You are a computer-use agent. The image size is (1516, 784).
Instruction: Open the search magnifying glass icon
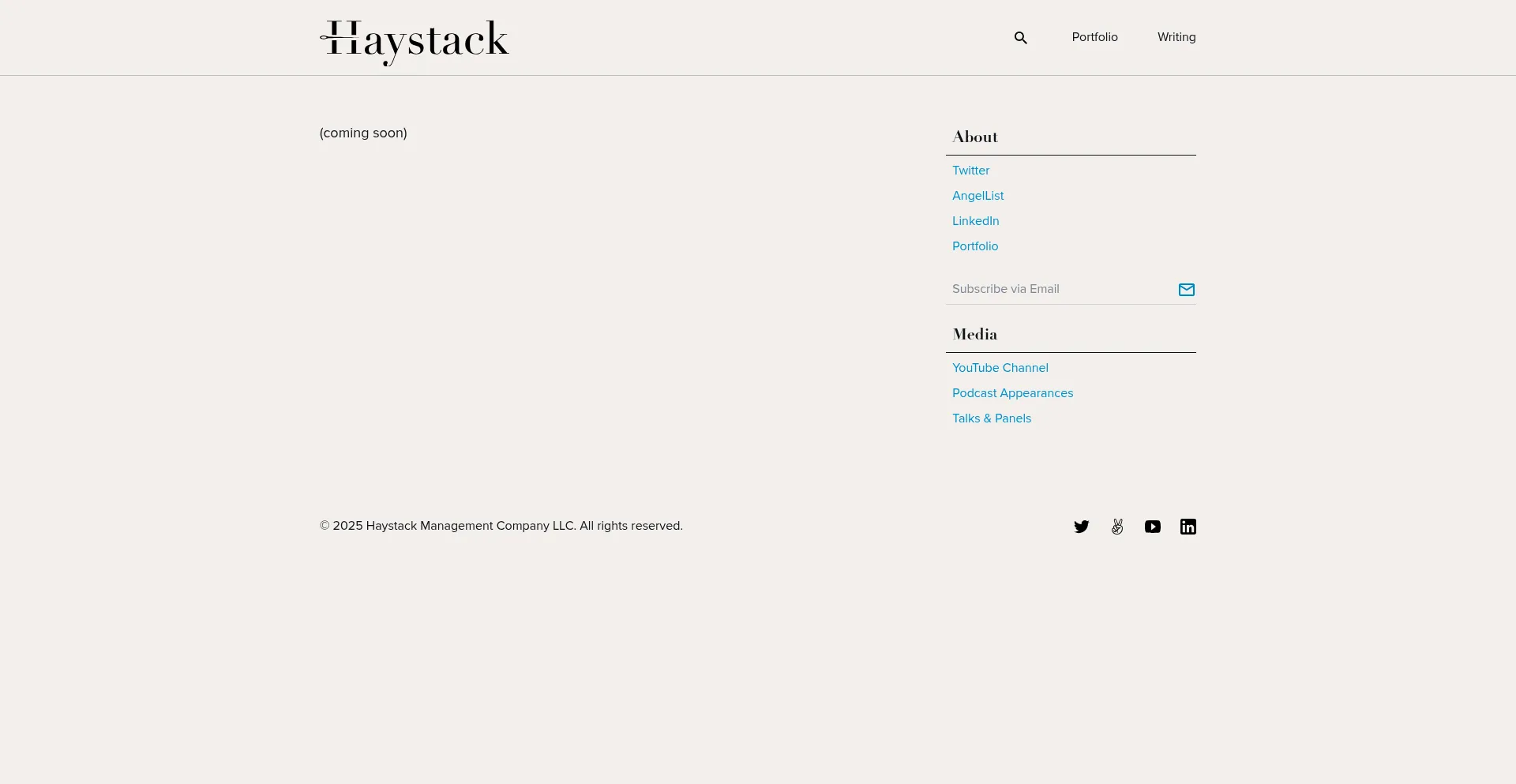(1020, 38)
